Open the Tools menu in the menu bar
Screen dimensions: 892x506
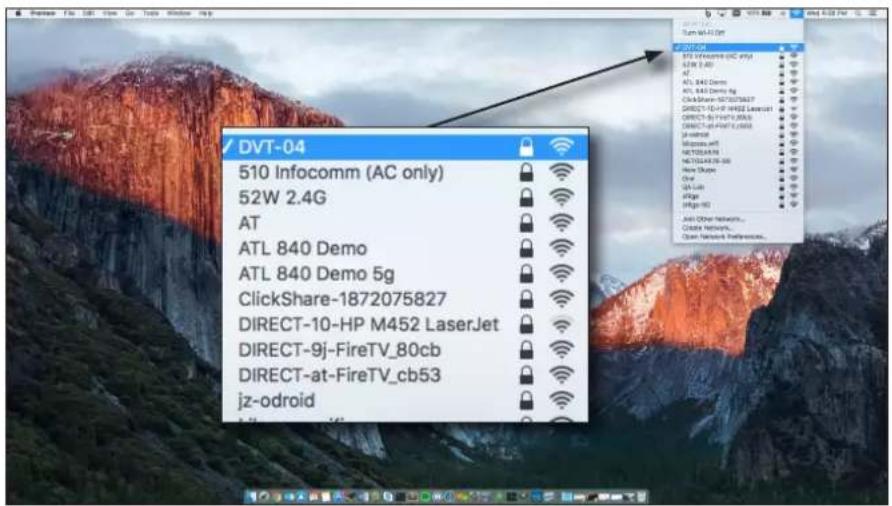150,13
